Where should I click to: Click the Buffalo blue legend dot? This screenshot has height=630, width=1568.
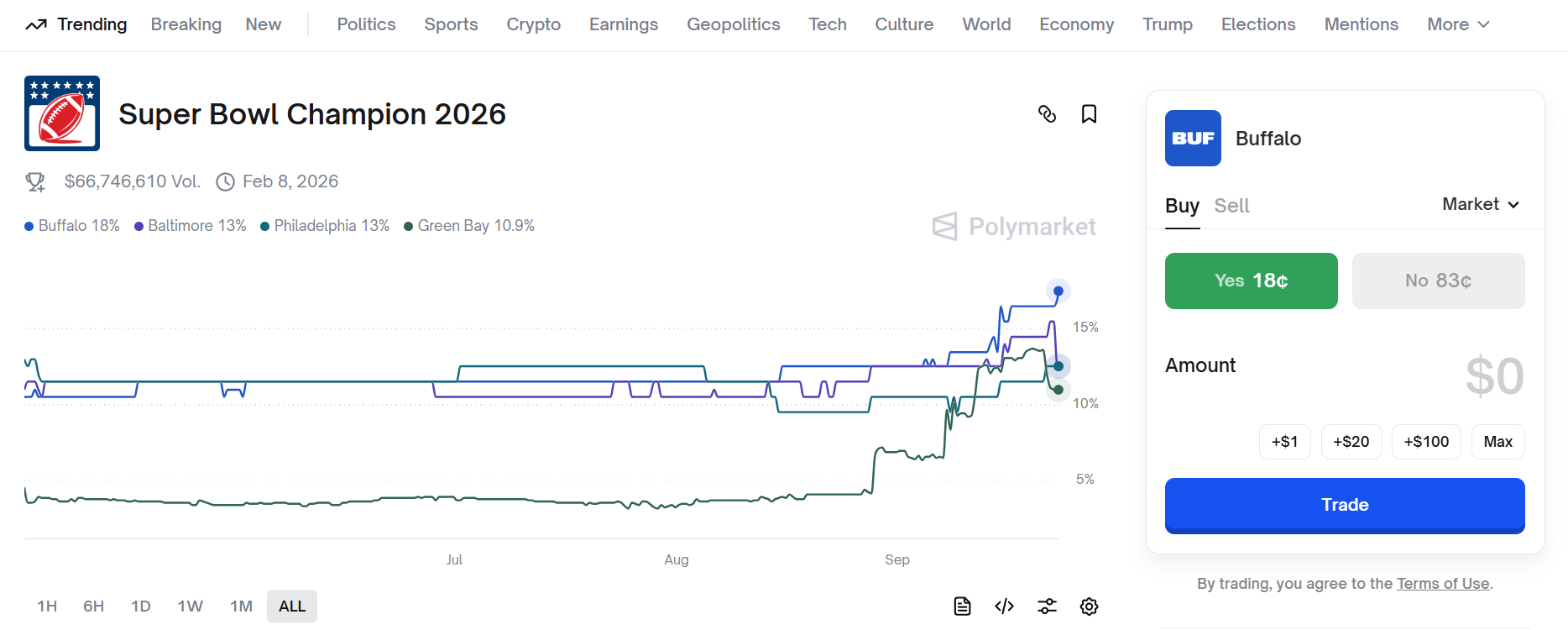pos(29,227)
